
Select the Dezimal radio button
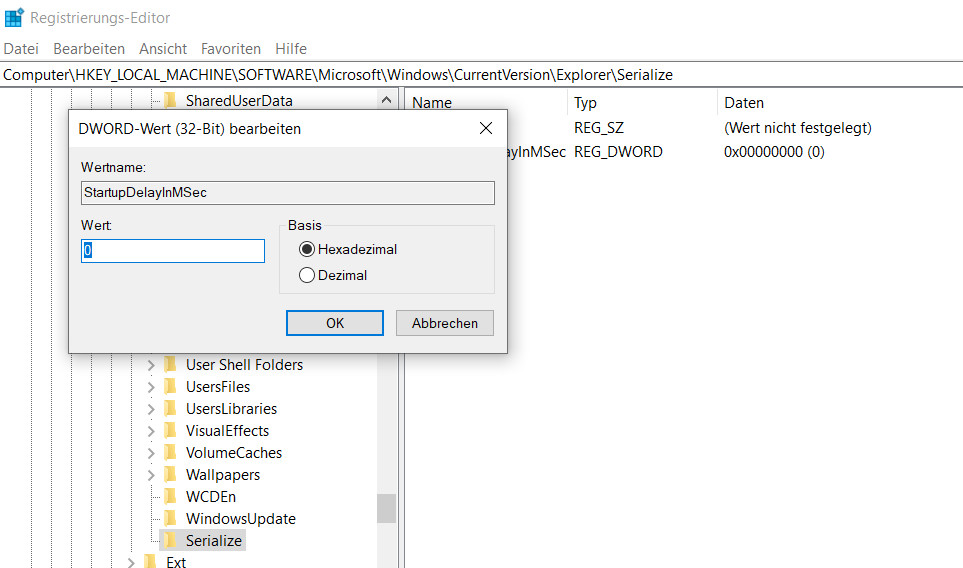[306, 275]
